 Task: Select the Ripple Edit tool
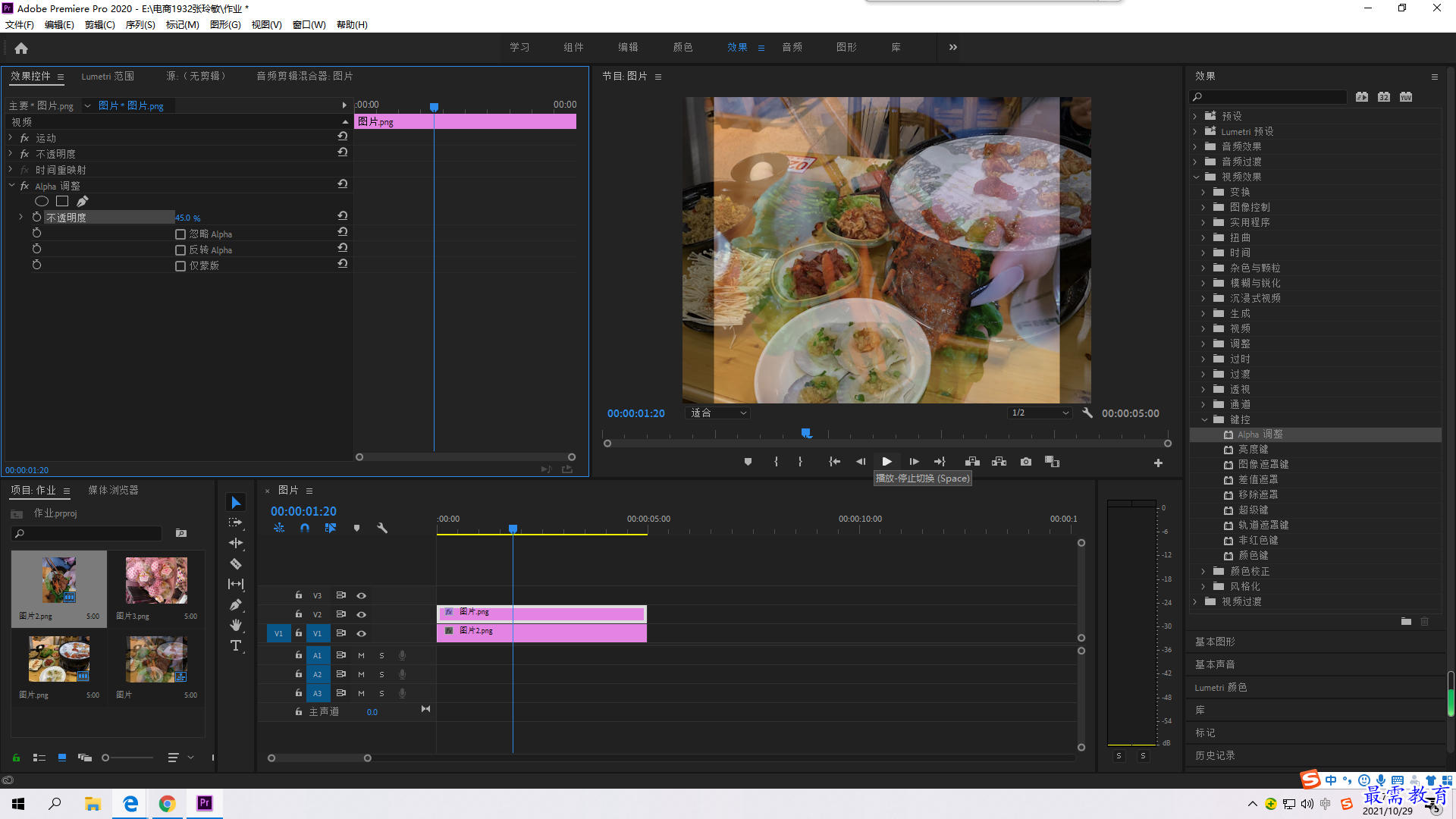pos(236,543)
